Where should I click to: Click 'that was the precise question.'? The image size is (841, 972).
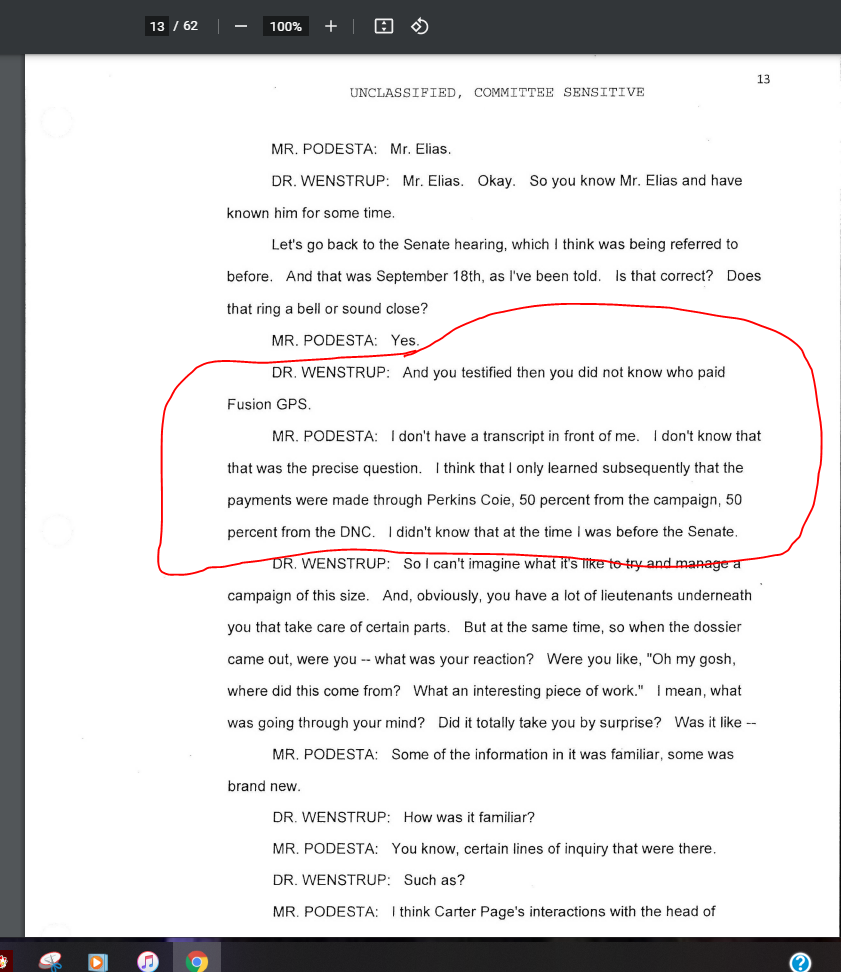point(324,468)
